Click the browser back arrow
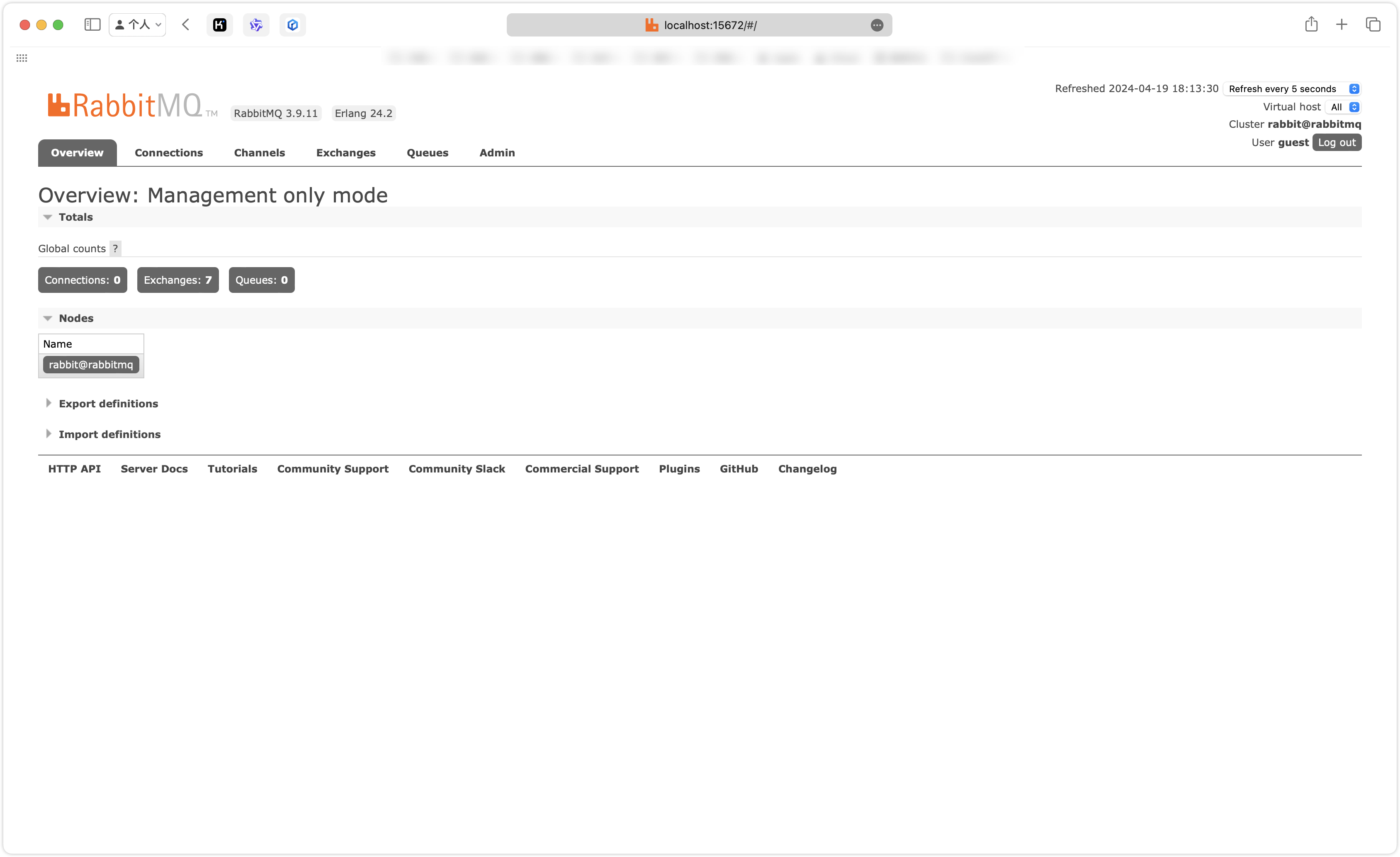The width and height of the screenshot is (1400, 857). click(186, 24)
